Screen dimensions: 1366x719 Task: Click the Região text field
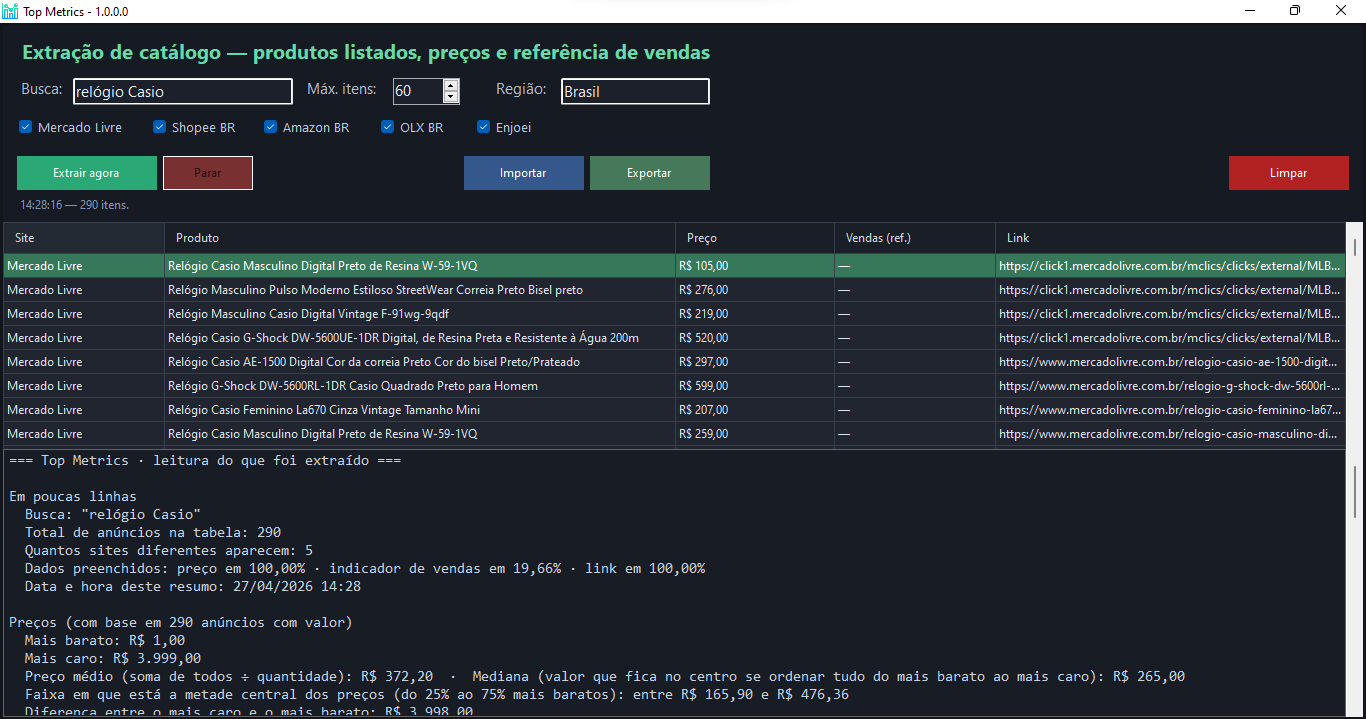(634, 91)
